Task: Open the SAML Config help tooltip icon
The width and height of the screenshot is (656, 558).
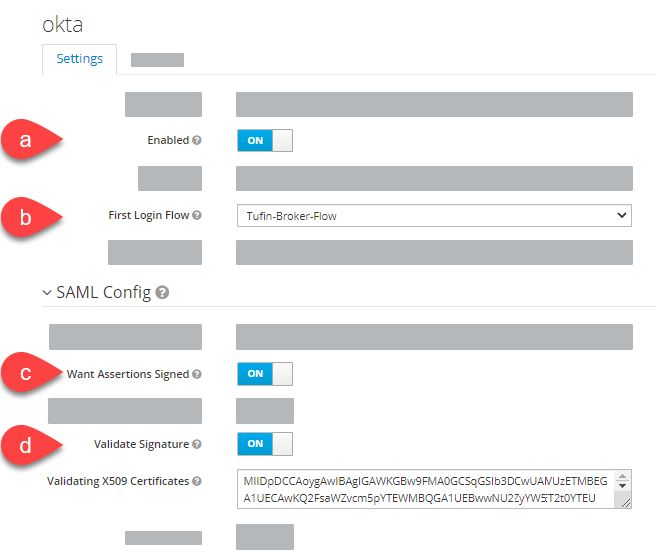Action: pyautogui.click(x=162, y=292)
